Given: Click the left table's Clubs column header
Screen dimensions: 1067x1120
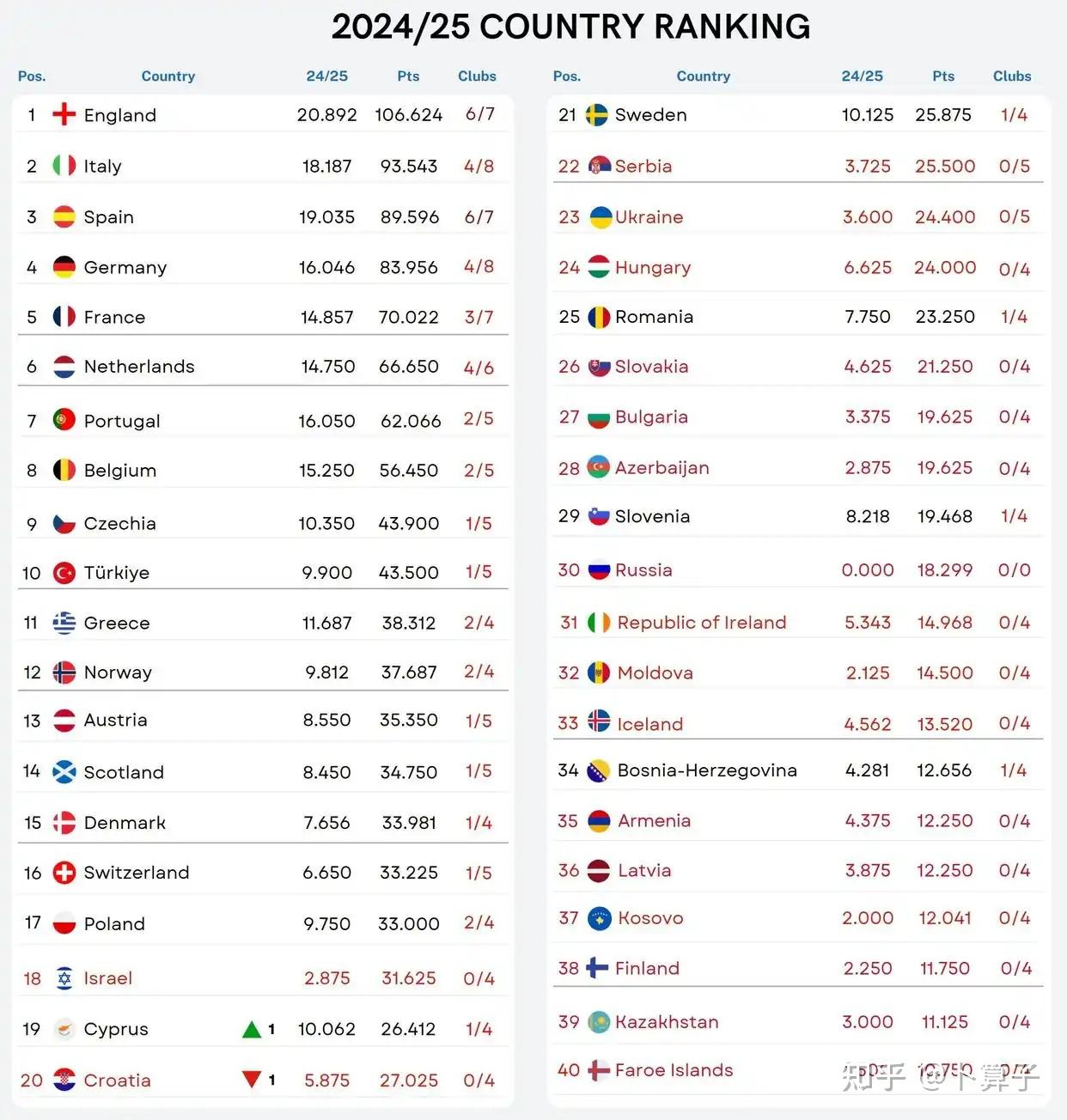Looking at the screenshot, I should coord(477,76).
